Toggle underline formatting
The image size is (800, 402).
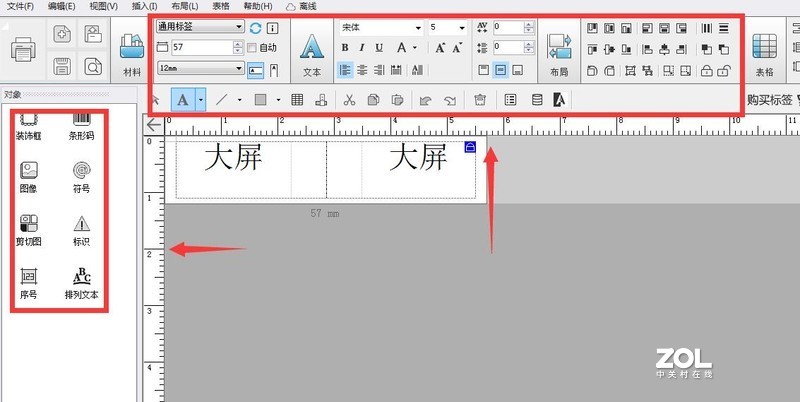[379, 48]
